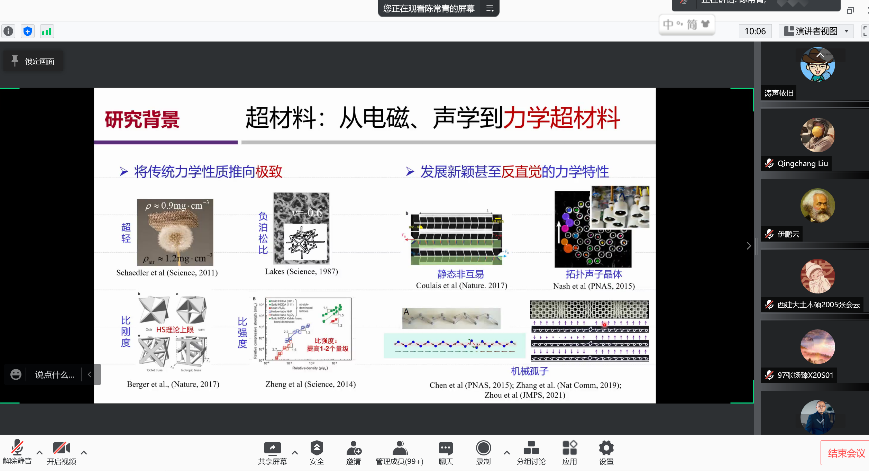Collapse the participant video sidebar arrow
This screenshot has width=869, height=471.
click(x=749, y=246)
